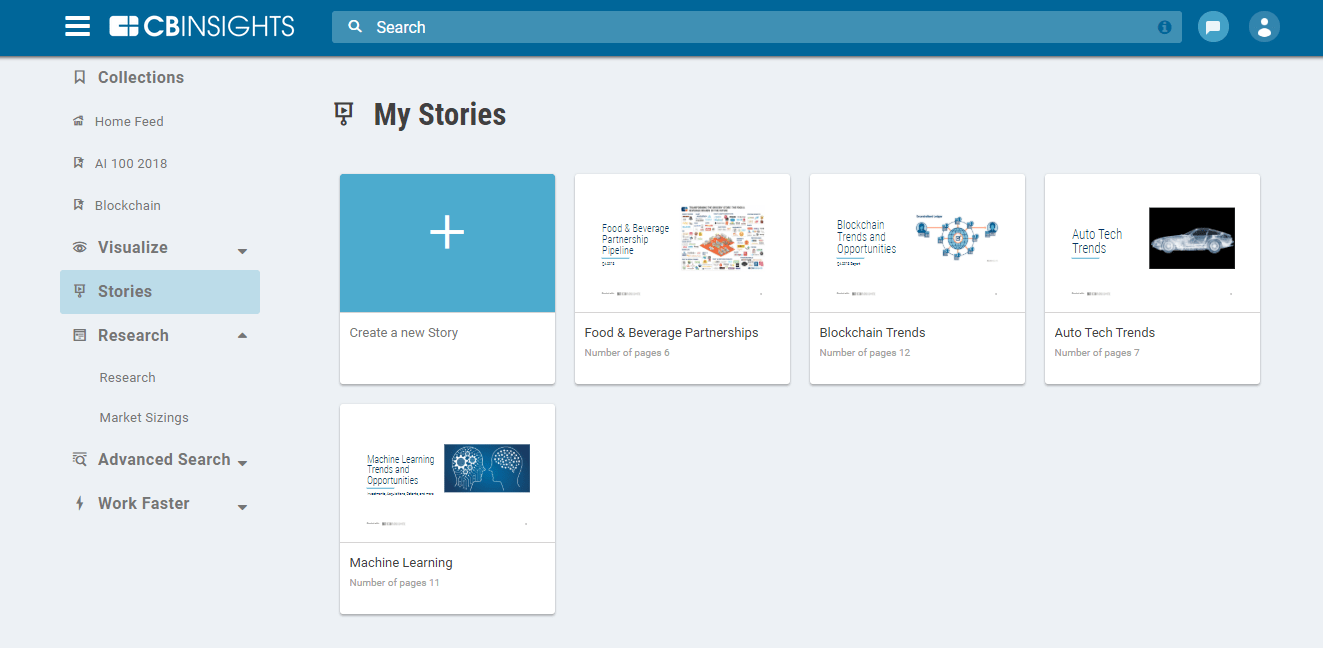Click the search magnifier icon

coord(355,27)
